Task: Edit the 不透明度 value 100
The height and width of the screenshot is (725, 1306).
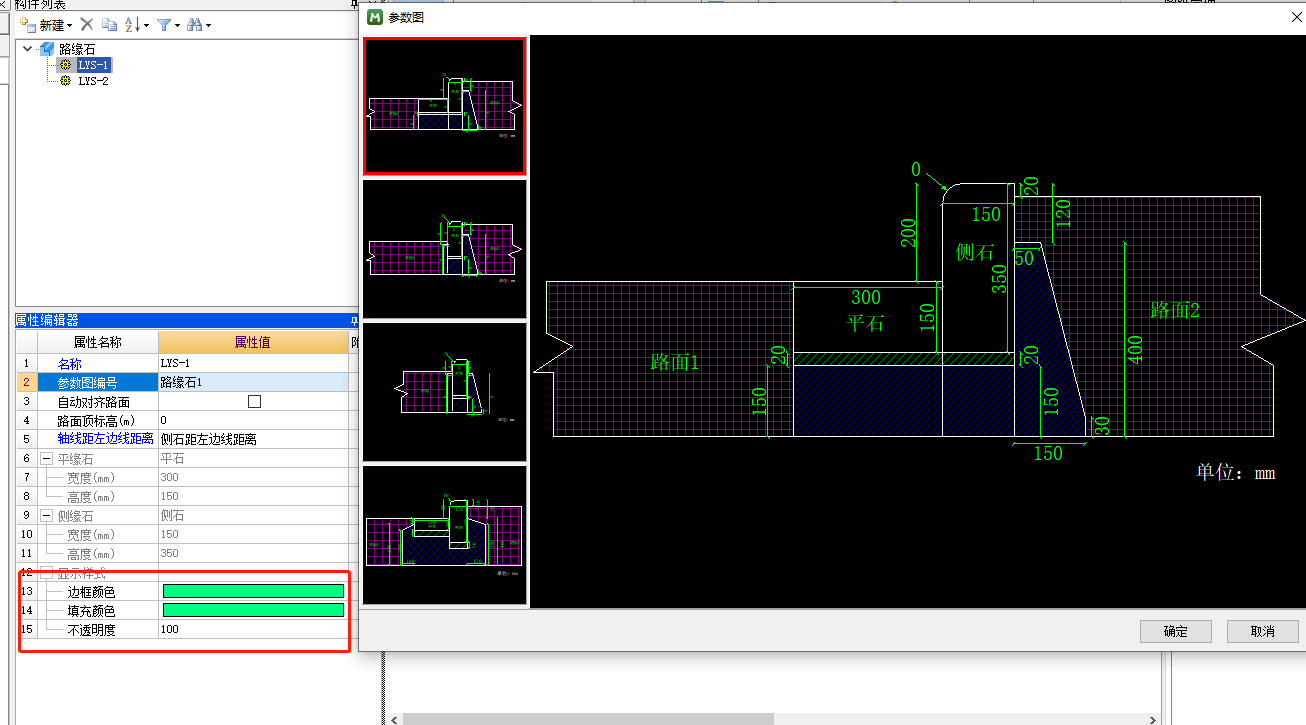Action: point(253,629)
